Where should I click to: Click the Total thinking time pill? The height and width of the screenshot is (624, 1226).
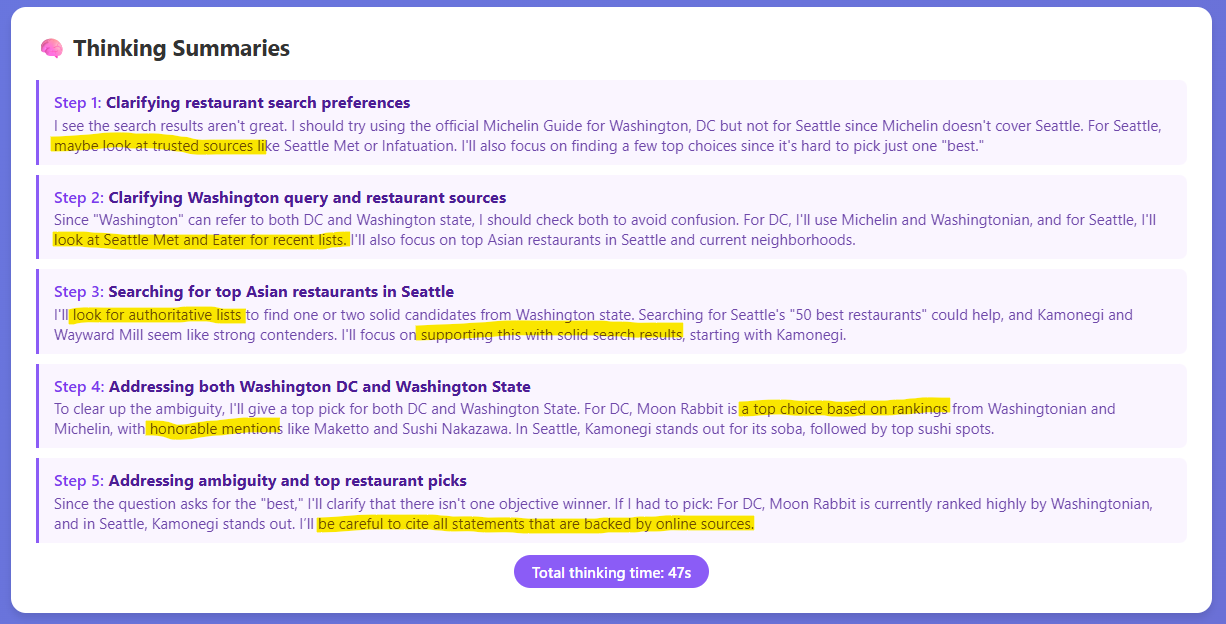tap(611, 572)
